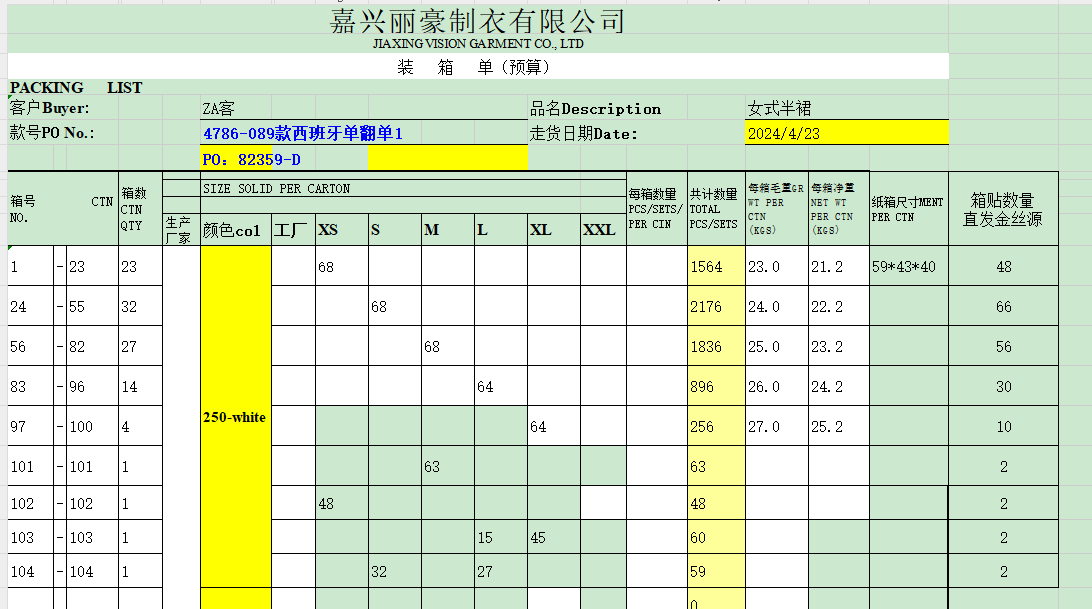Click the 250-white color cell
Screen dimensions: 1092x609
point(235,417)
